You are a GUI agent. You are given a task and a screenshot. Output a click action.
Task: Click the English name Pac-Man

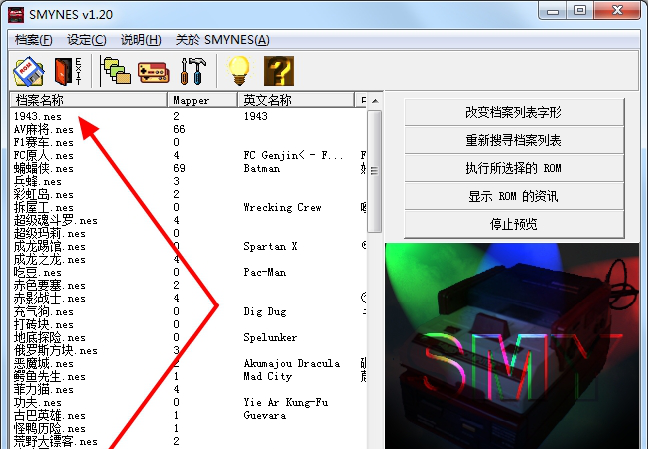pyautogui.click(x=264, y=273)
